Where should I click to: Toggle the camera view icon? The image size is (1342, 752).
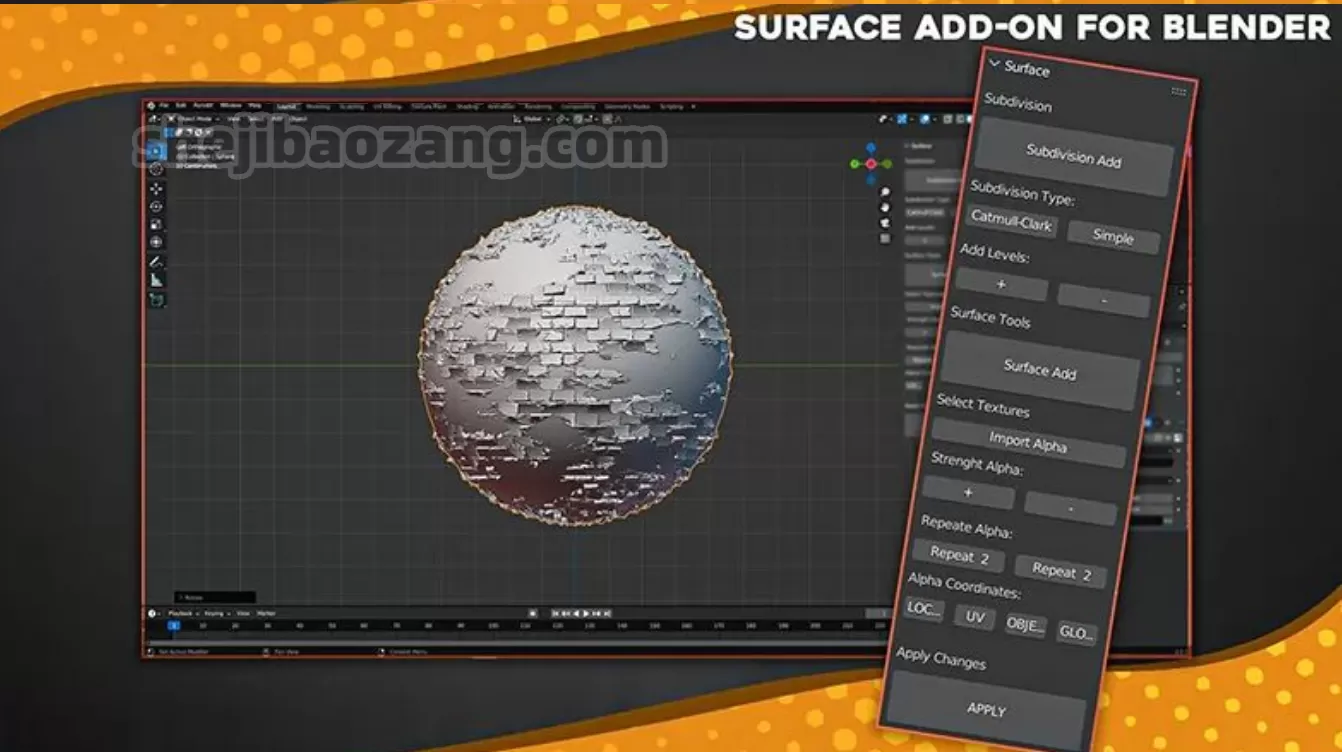click(885, 223)
